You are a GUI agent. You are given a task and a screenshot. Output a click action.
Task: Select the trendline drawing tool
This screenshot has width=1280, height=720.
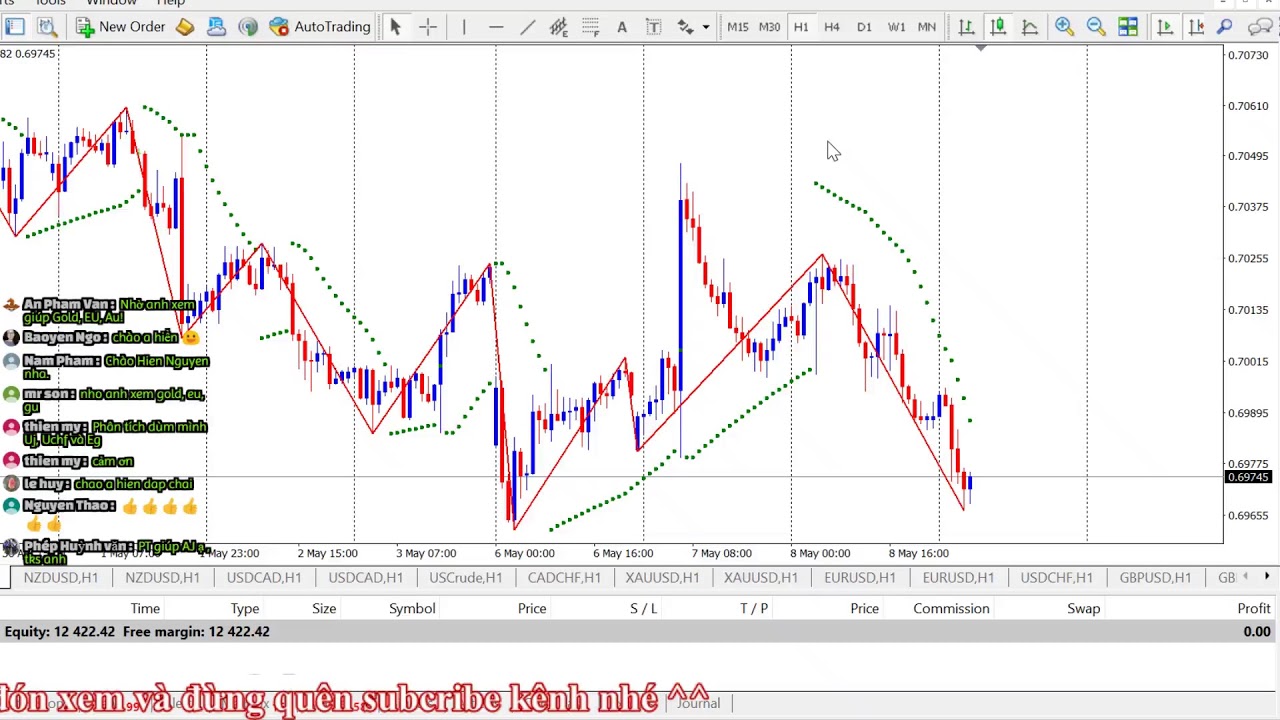527,27
